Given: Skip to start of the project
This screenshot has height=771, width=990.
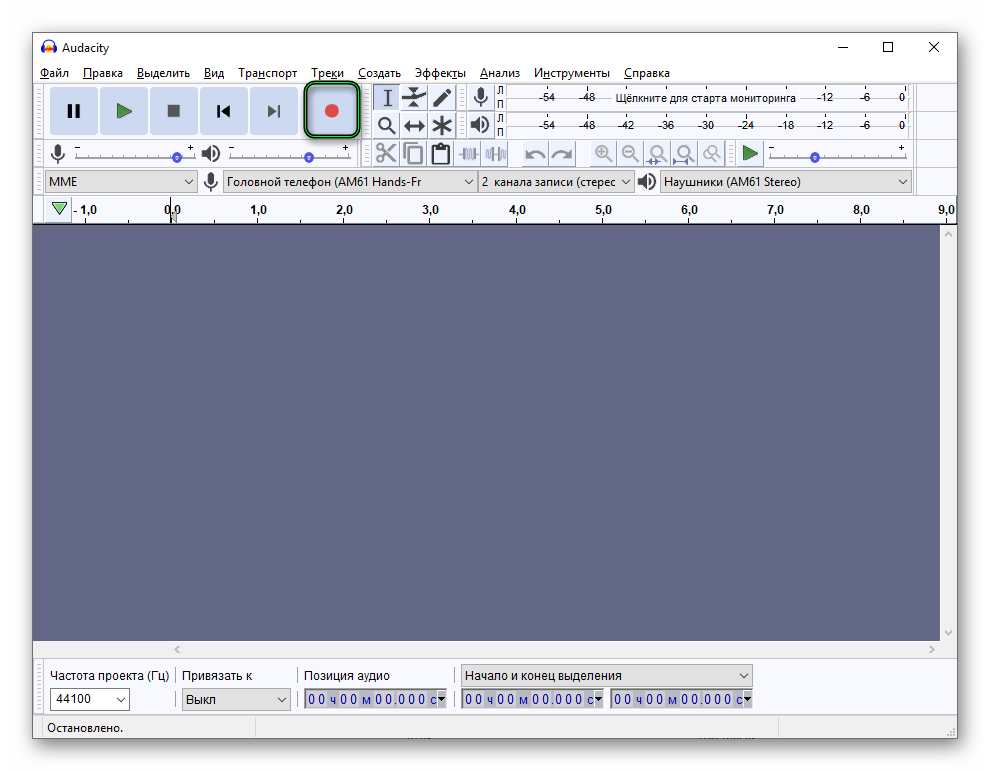Looking at the screenshot, I should (224, 111).
